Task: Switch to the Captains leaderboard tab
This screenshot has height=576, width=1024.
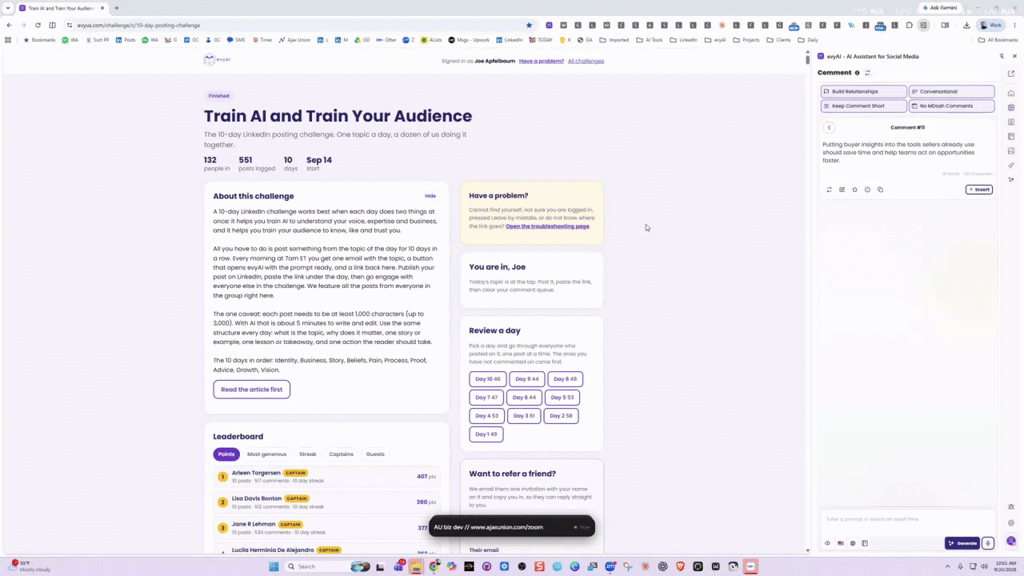Action: point(341,454)
